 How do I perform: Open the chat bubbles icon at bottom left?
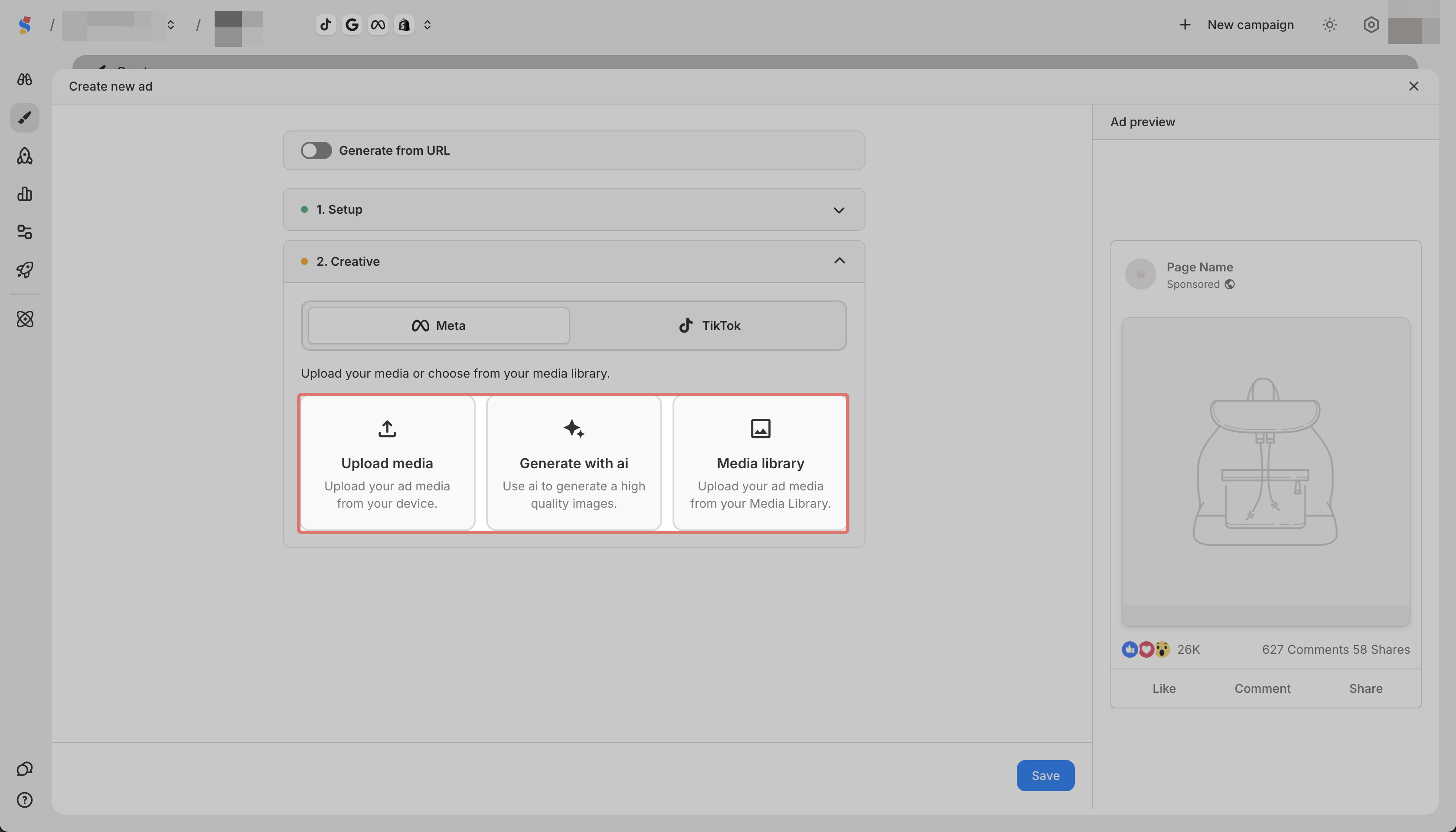point(25,769)
